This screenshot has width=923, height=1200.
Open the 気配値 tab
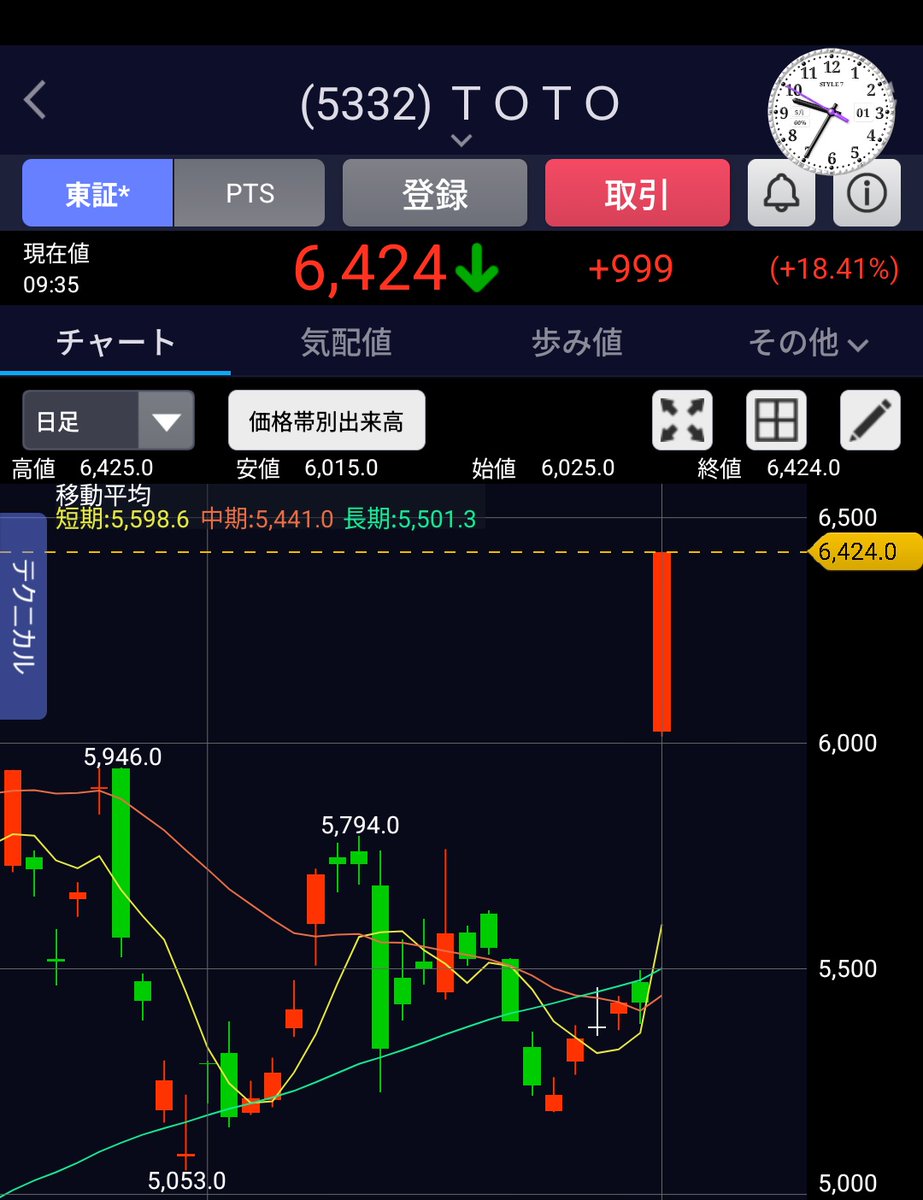tap(346, 343)
